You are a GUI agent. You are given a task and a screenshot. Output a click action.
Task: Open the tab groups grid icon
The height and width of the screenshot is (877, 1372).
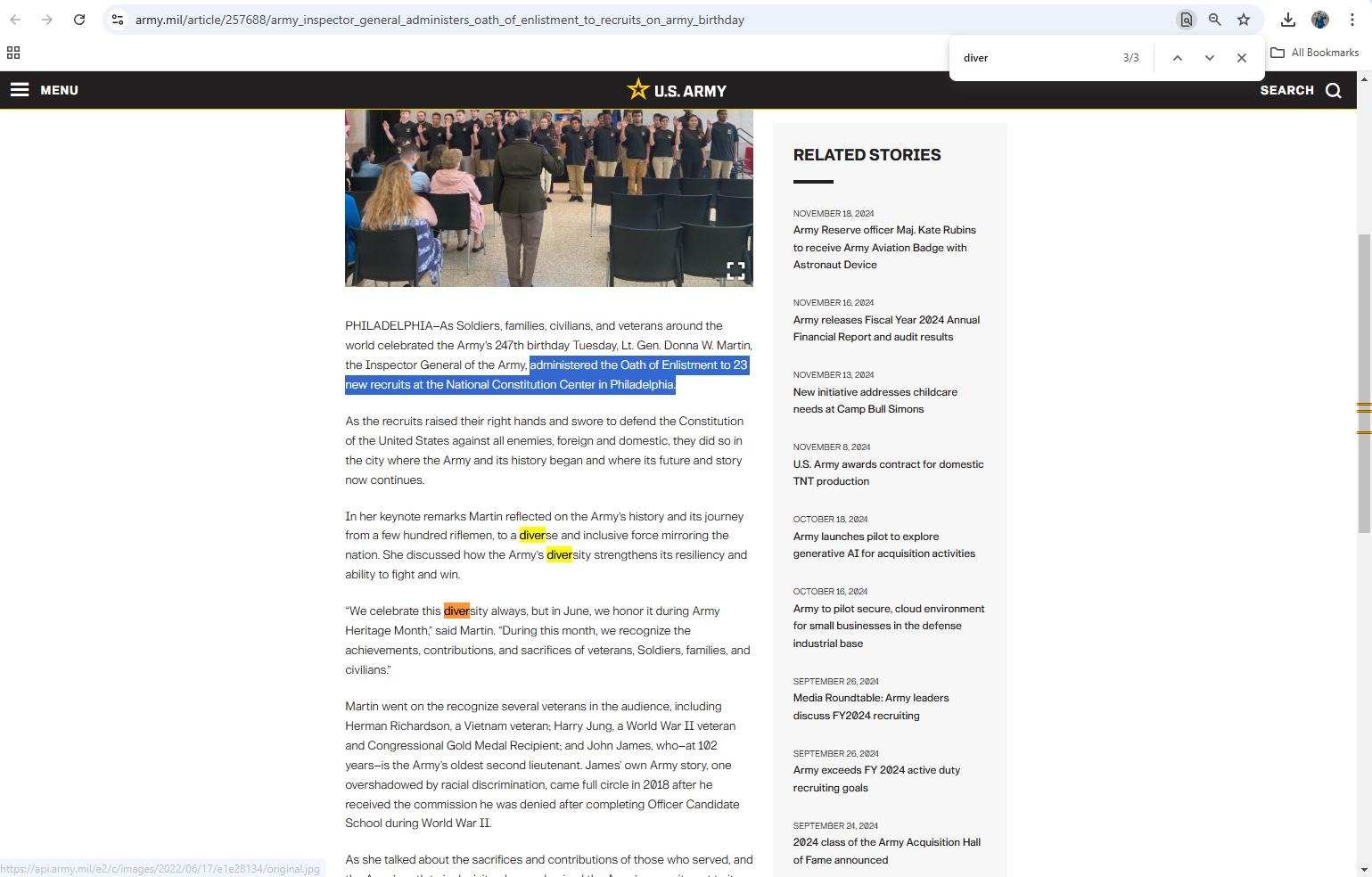pyautogui.click(x=13, y=53)
